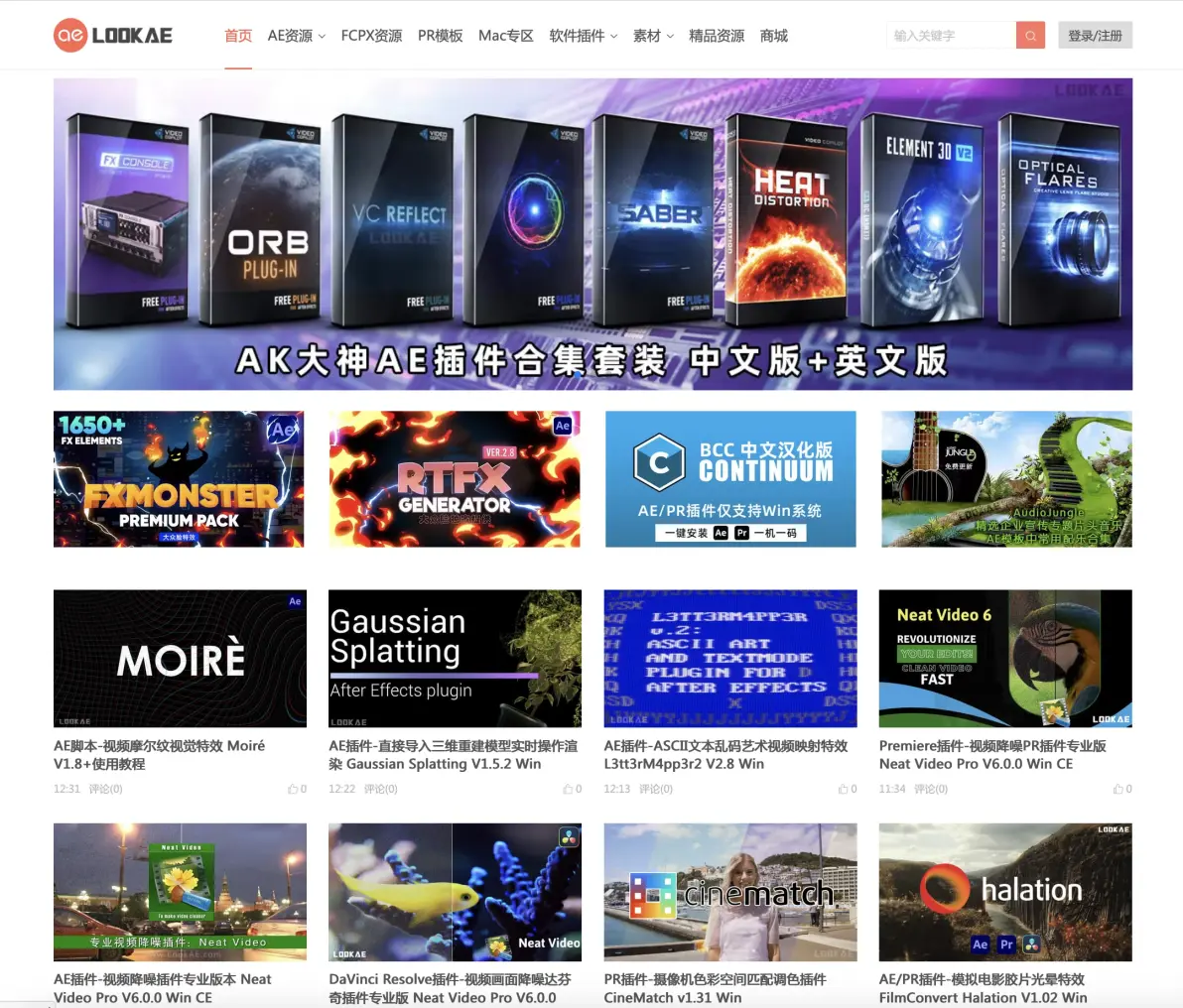Open 评论(0) under the L3tt3rM4pp3r post

[656, 789]
